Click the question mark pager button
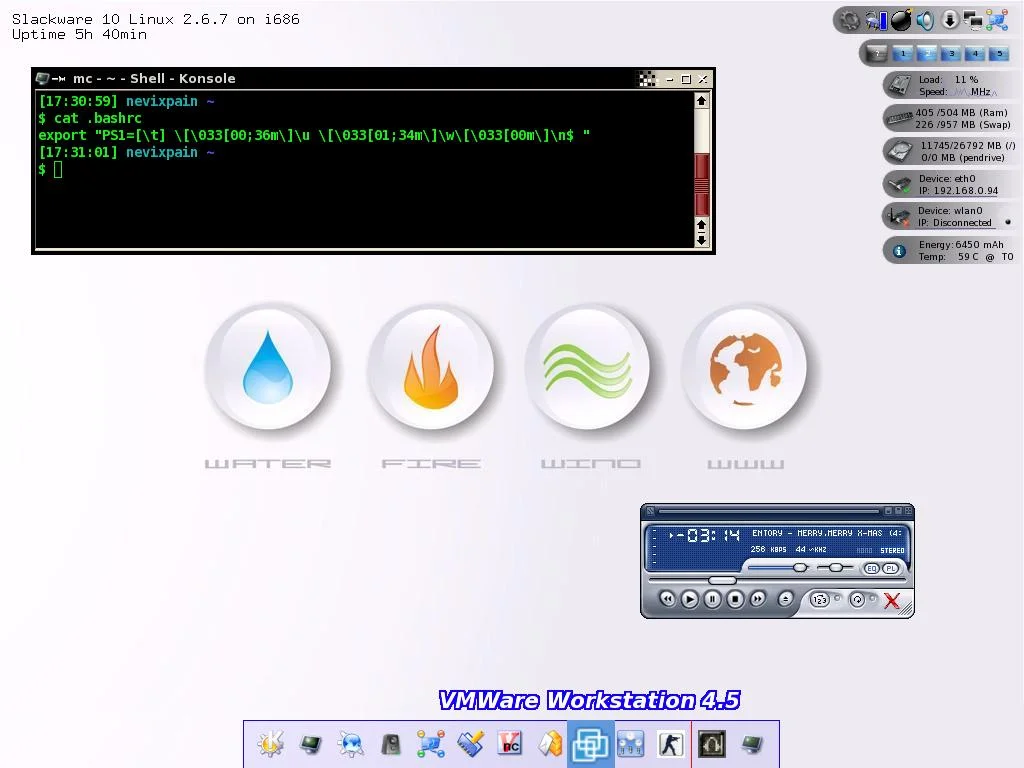Screen dimensions: 1024x768 pyautogui.click(x=878, y=54)
